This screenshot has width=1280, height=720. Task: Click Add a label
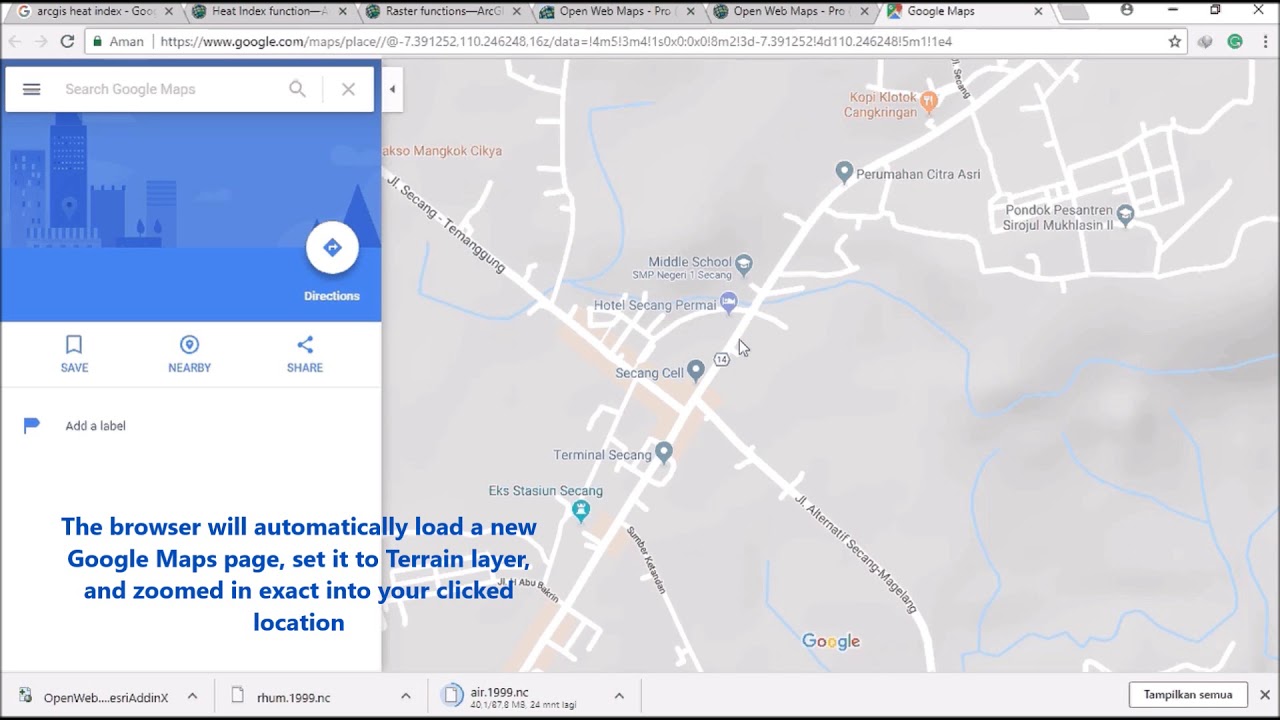tap(95, 426)
